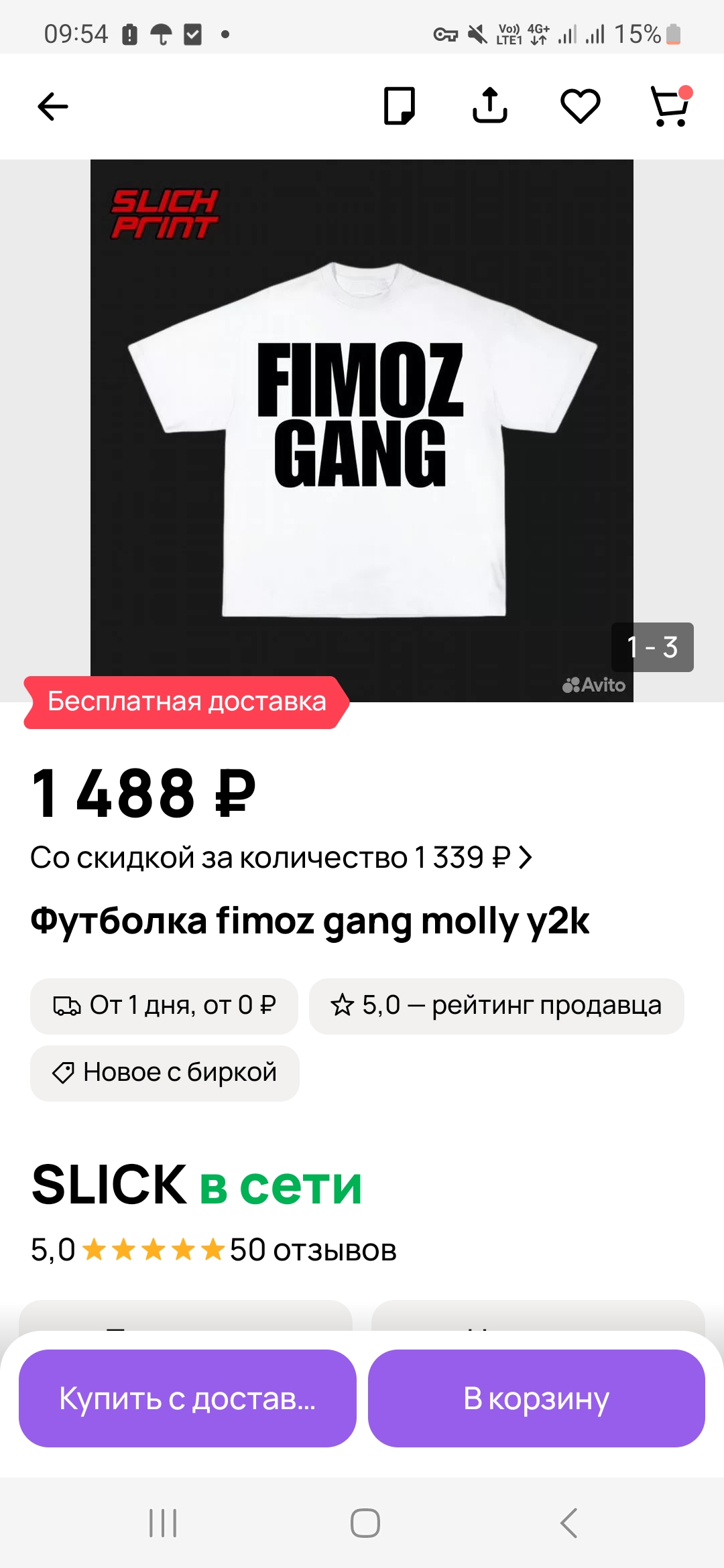
Task: Tap the Новое с биркой tag chip
Action: click(165, 1073)
